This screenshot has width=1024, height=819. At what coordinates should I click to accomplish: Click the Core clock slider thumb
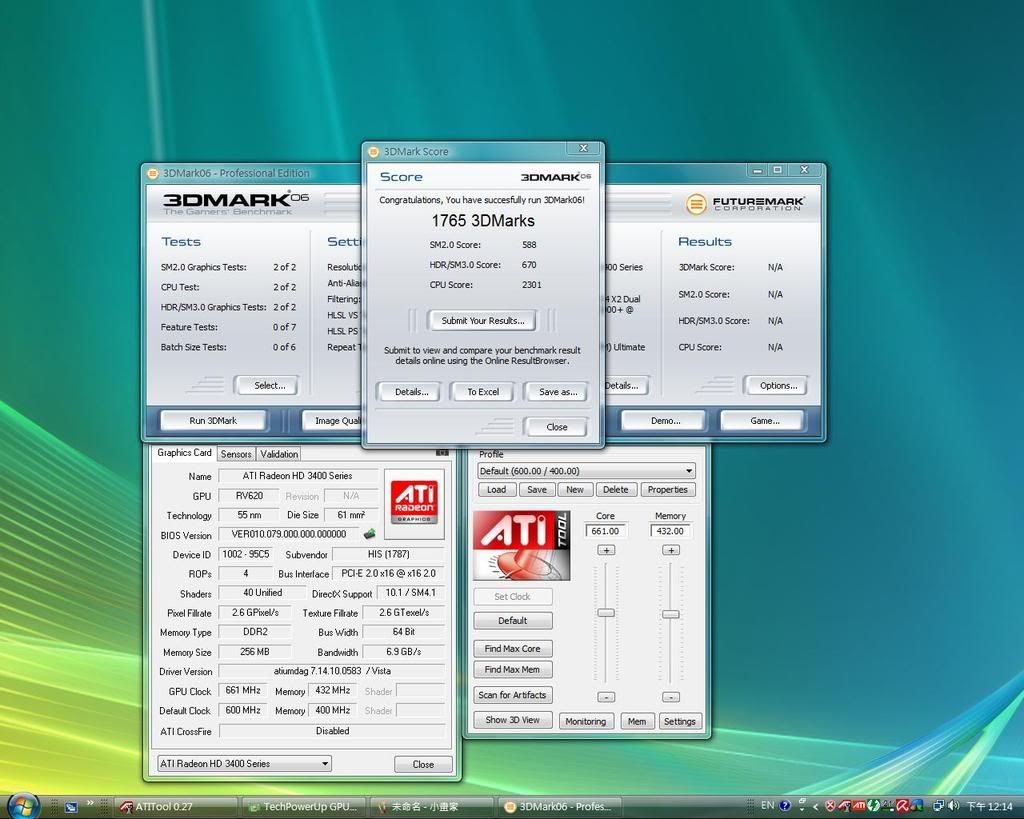tap(606, 613)
